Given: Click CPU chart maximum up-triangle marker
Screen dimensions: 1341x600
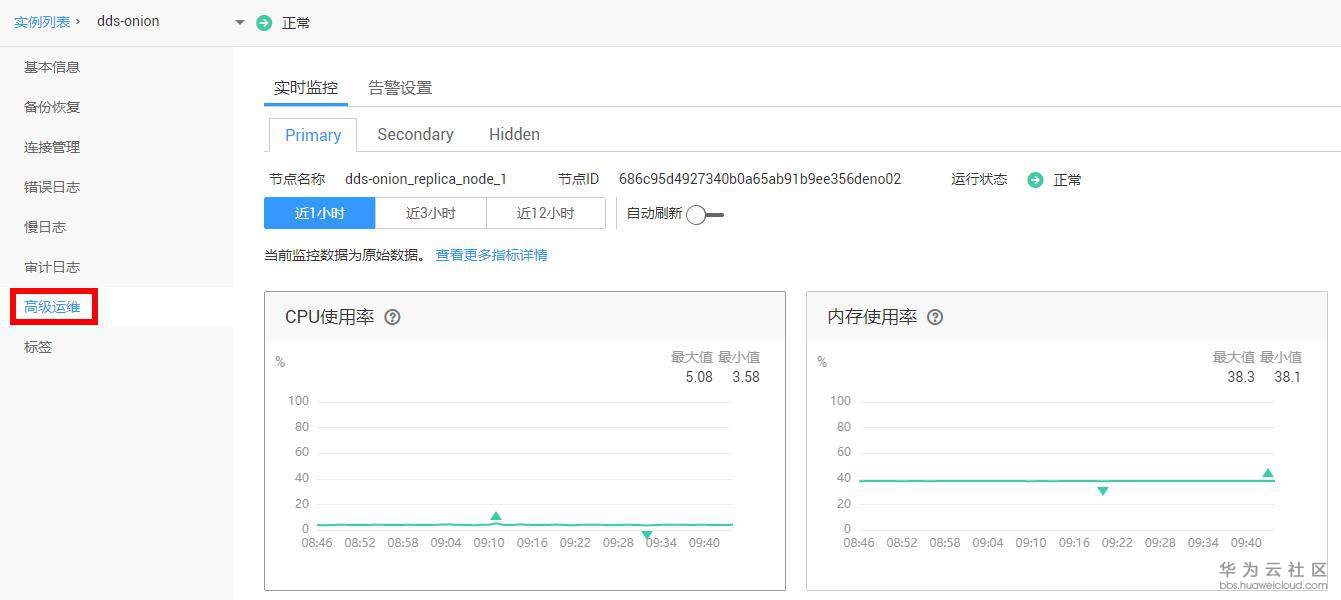Looking at the screenshot, I should (x=496, y=516).
